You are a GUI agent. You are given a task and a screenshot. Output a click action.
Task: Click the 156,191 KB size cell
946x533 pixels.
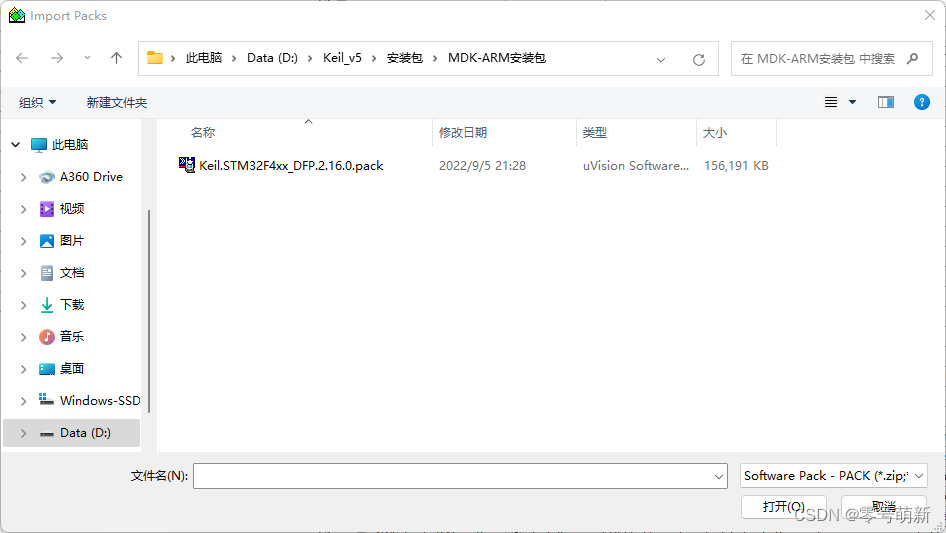736,165
